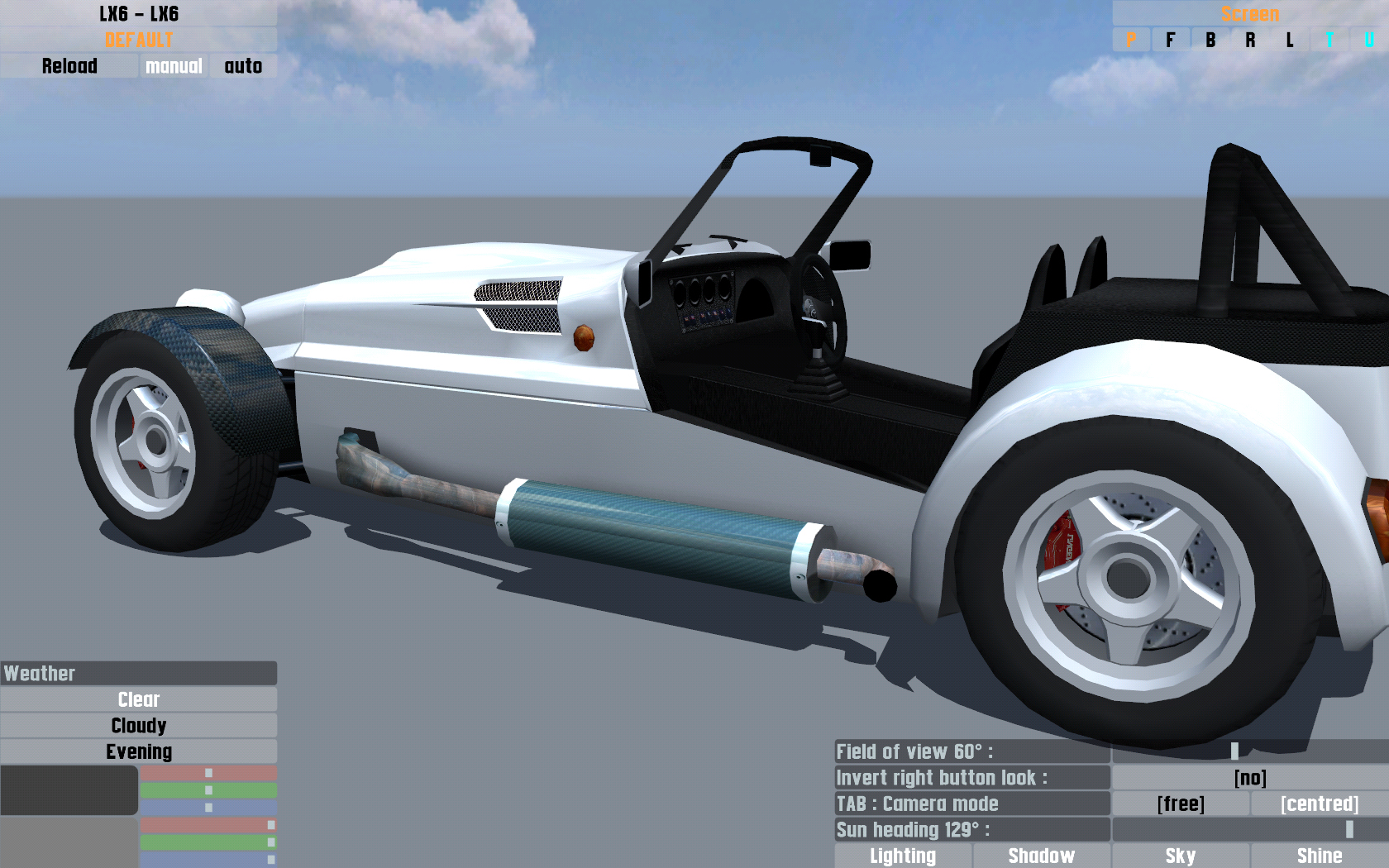Click the Weather panel heading
The image size is (1389, 868).
[139, 673]
